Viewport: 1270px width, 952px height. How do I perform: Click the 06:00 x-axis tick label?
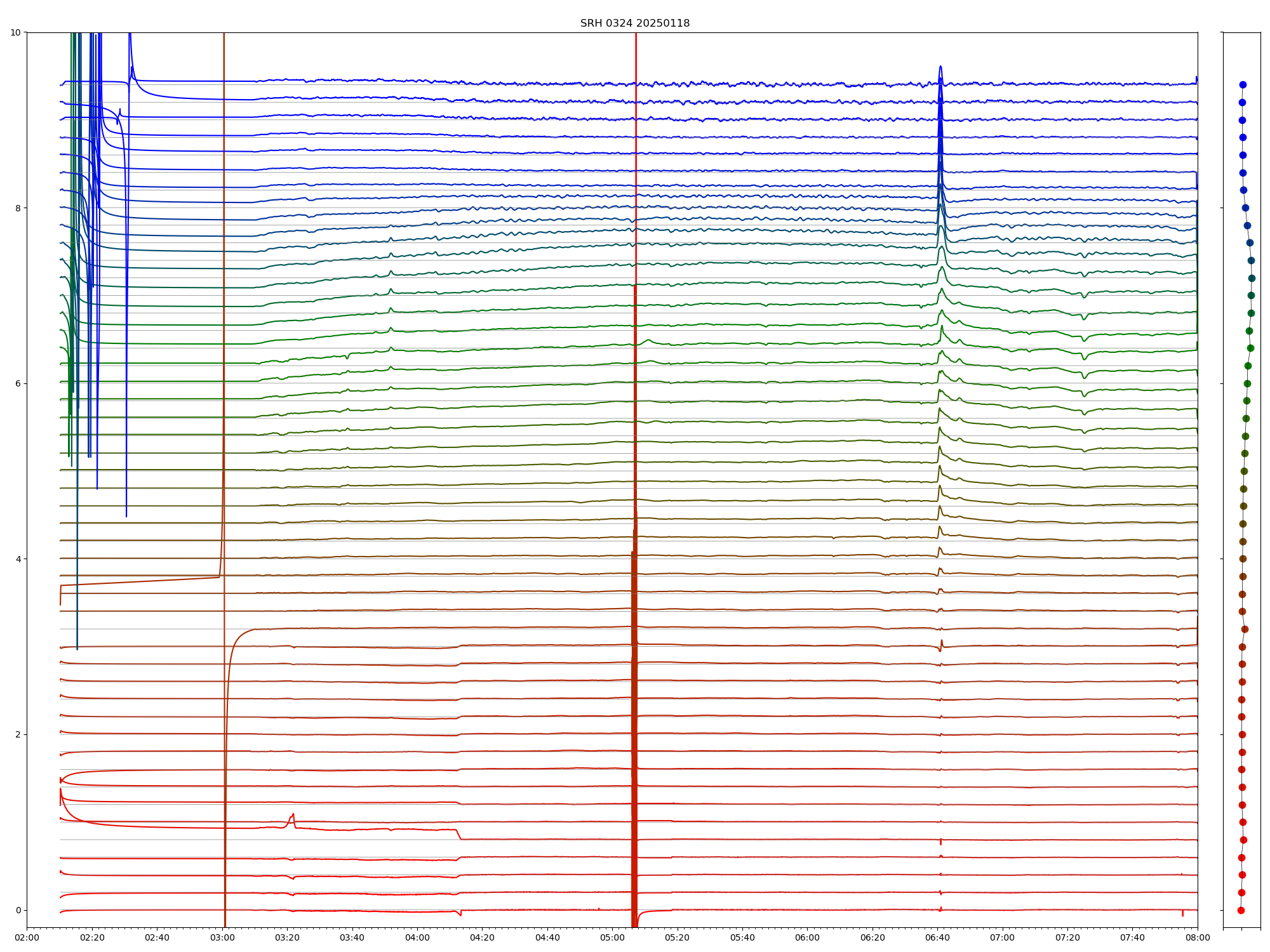coord(807,937)
